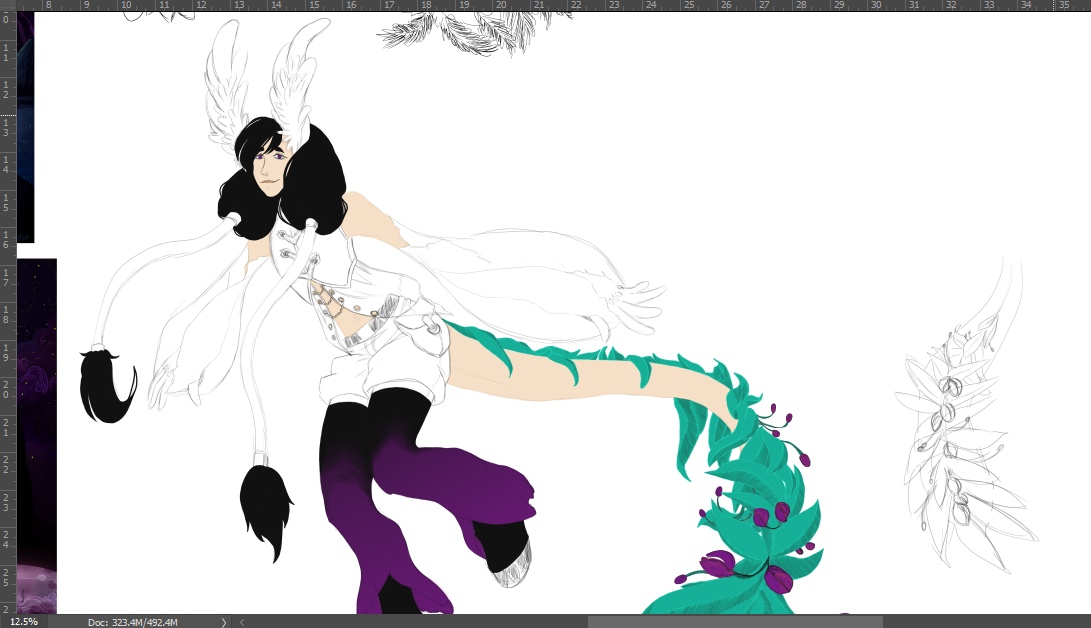
Task: Open the status bar info arrow menu
Action: pyautogui.click(x=223, y=621)
